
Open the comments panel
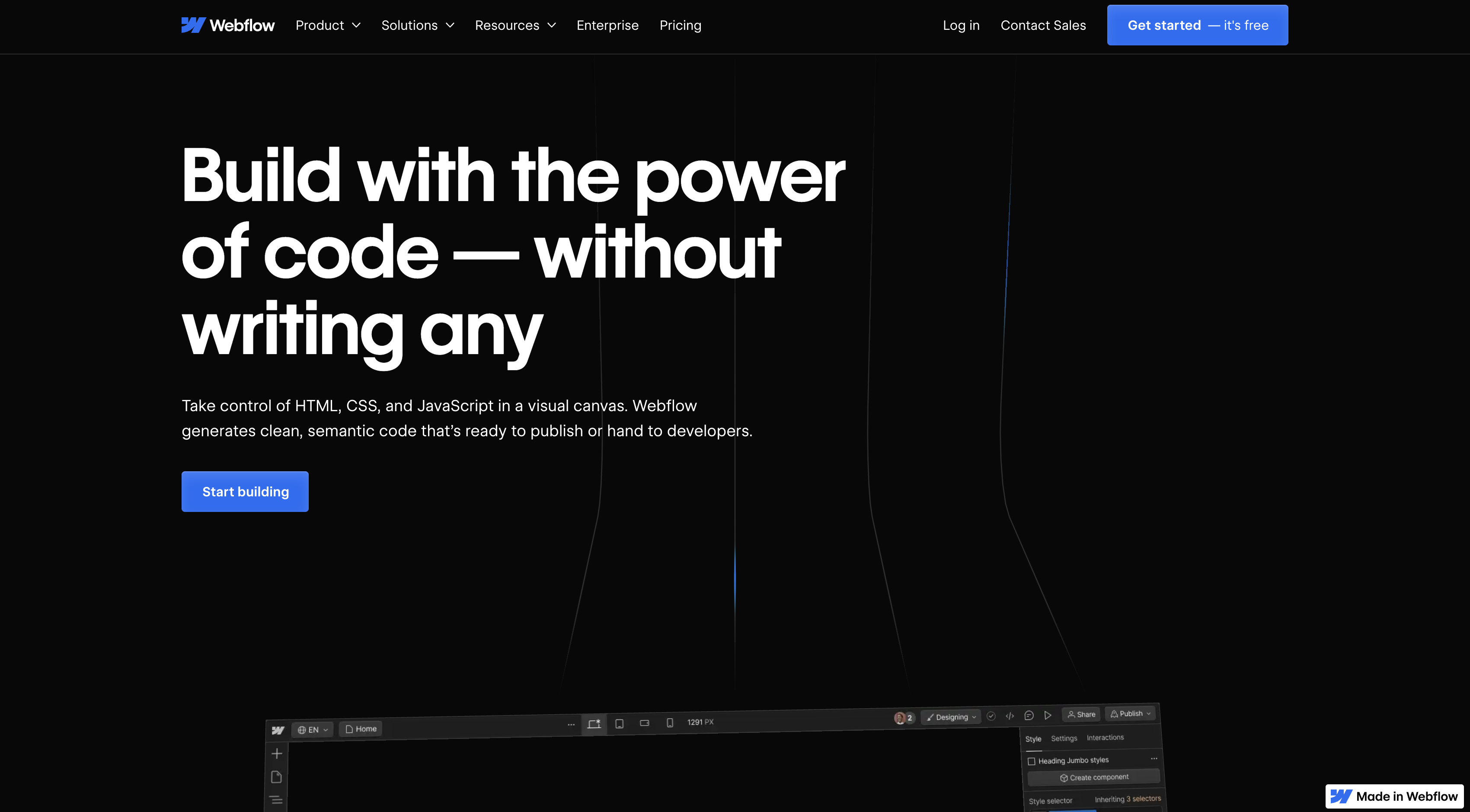1030,716
